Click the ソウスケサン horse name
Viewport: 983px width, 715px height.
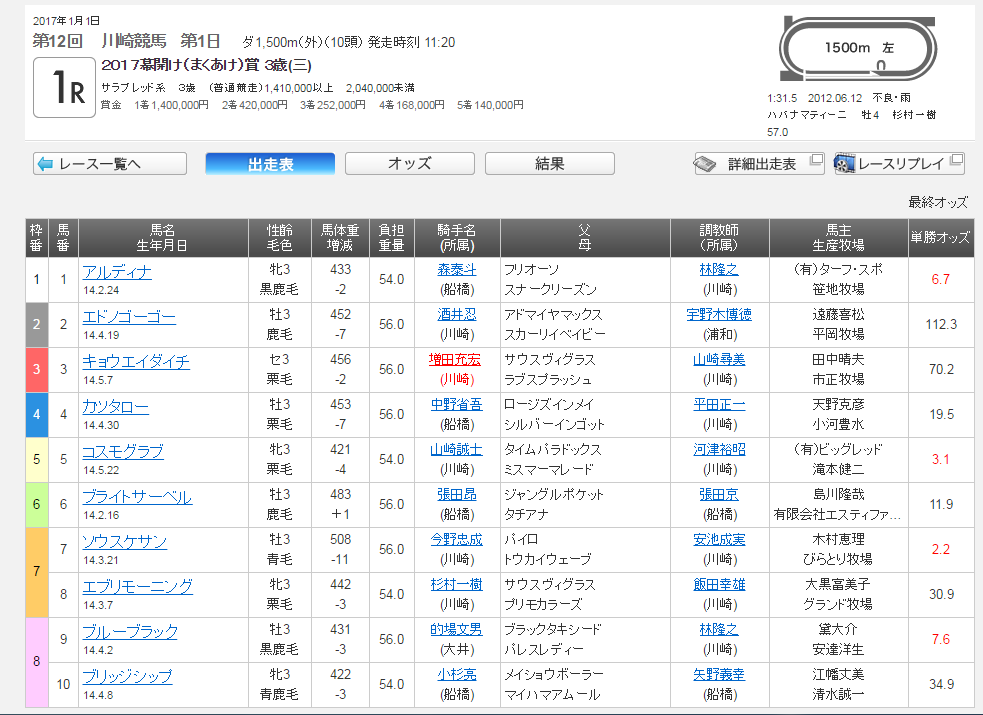coord(124,541)
